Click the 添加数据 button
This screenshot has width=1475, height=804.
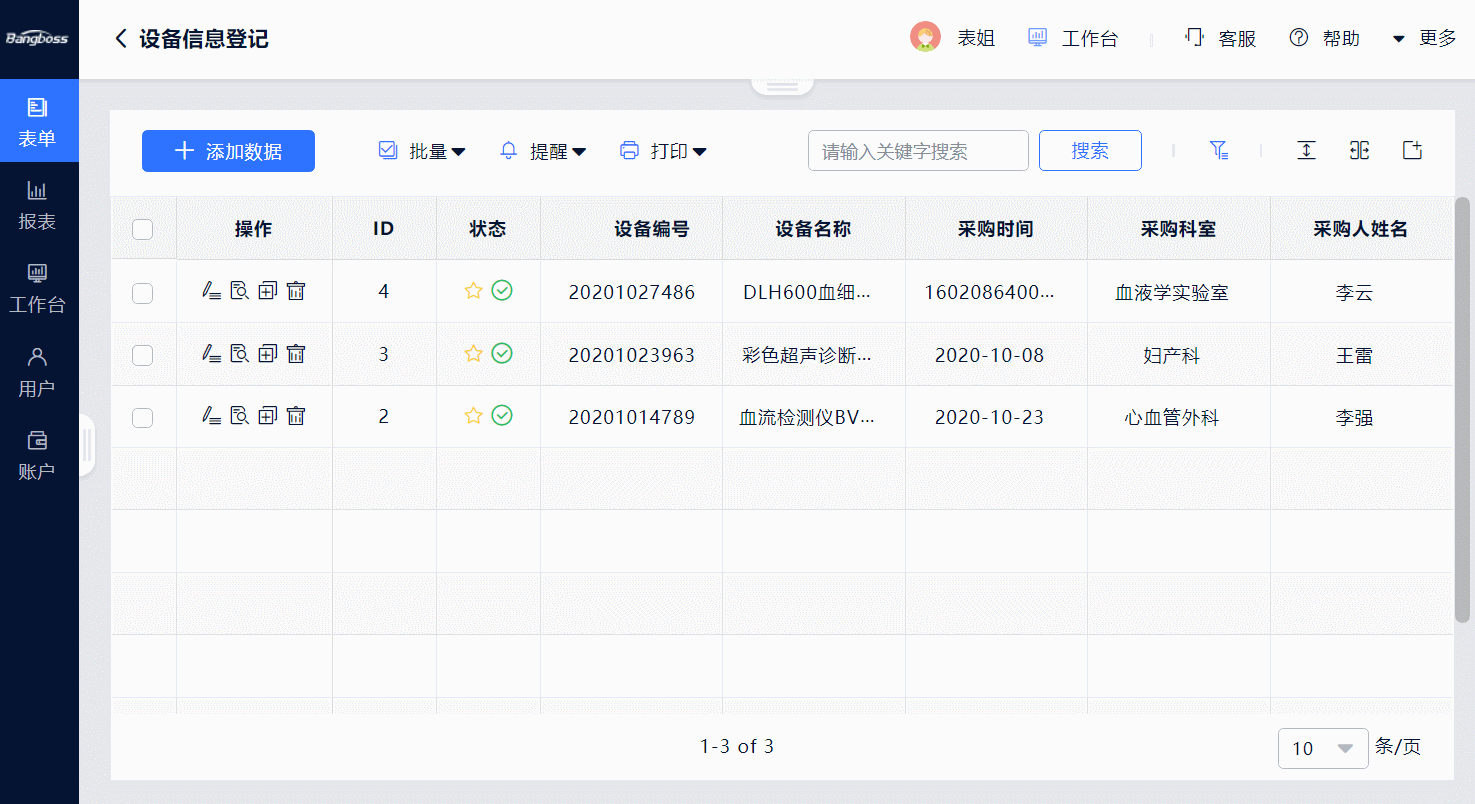[228, 151]
